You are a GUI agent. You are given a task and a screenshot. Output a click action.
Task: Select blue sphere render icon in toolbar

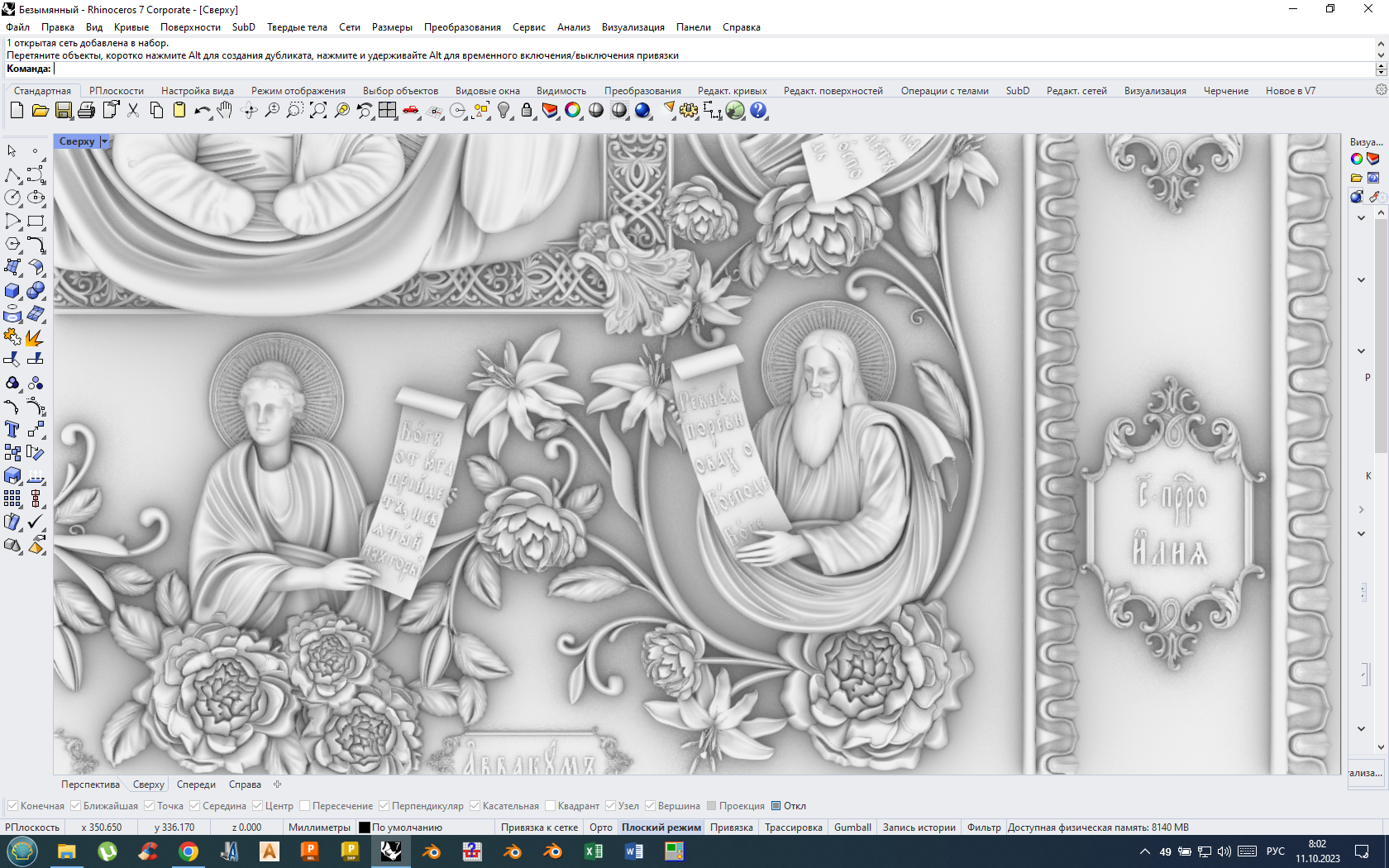[x=642, y=110]
